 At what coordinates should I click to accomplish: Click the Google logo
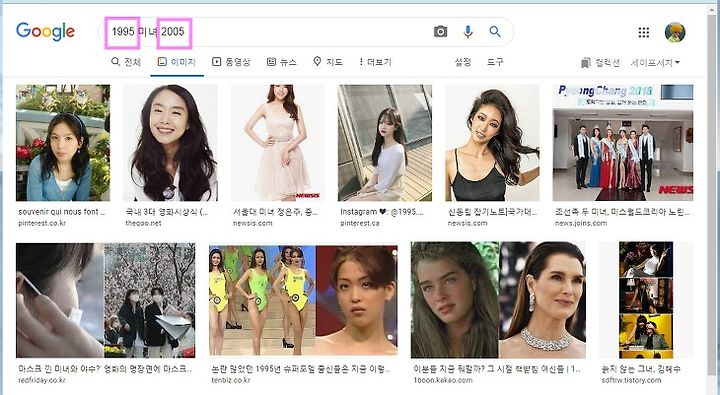click(45, 32)
